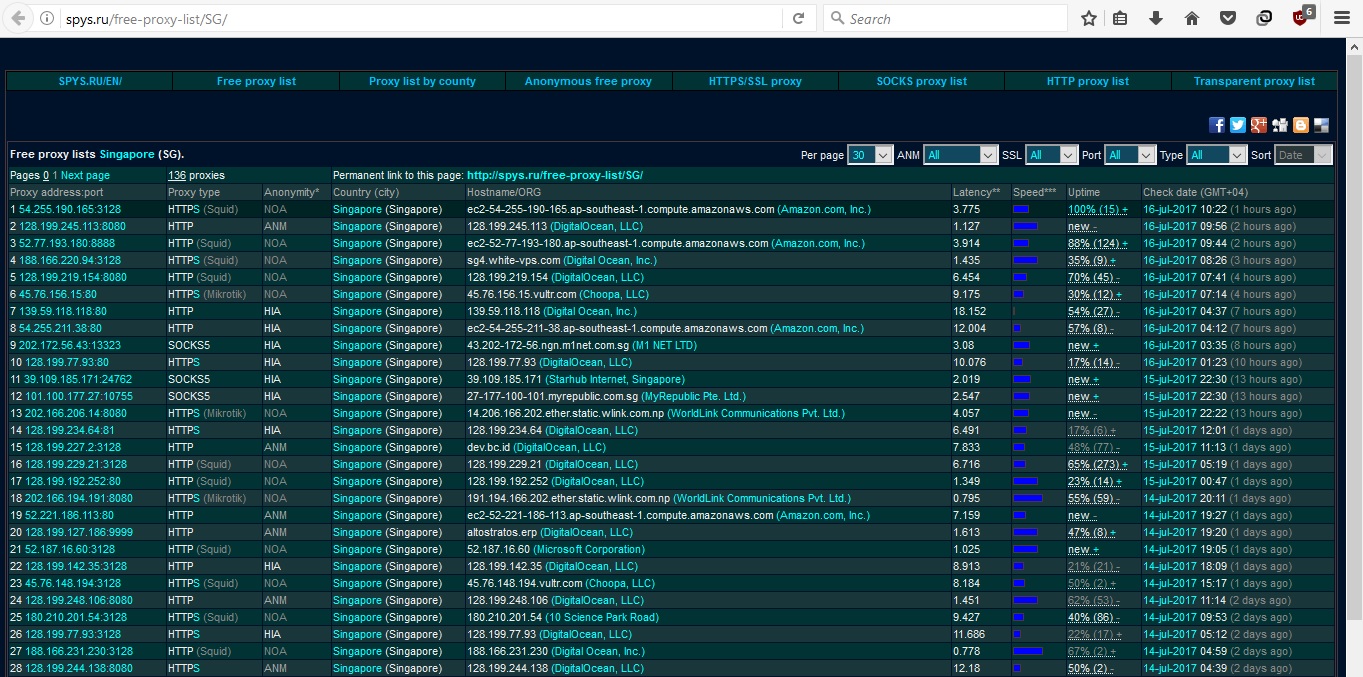Open the Proxy list by county menu
This screenshot has width=1363, height=677.
tap(422, 81)
